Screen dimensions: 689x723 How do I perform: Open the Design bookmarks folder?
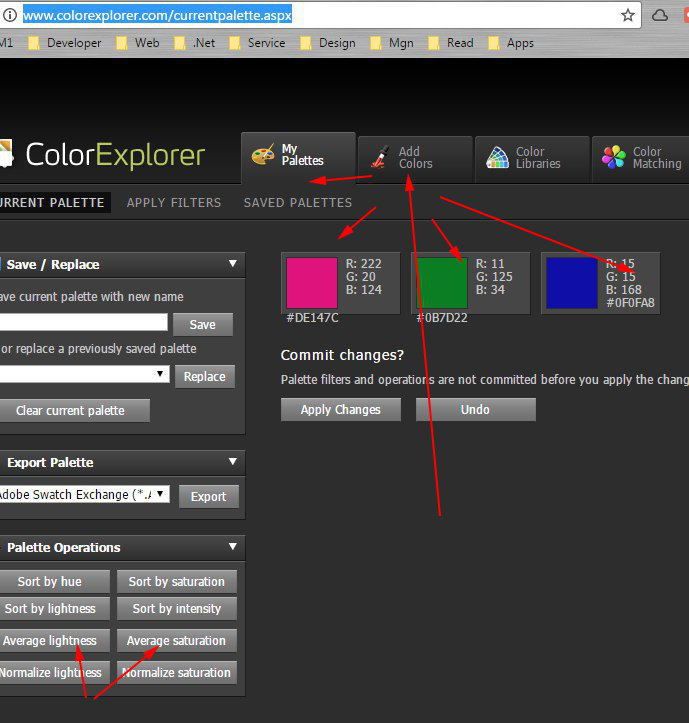click(x=328, y=43)
